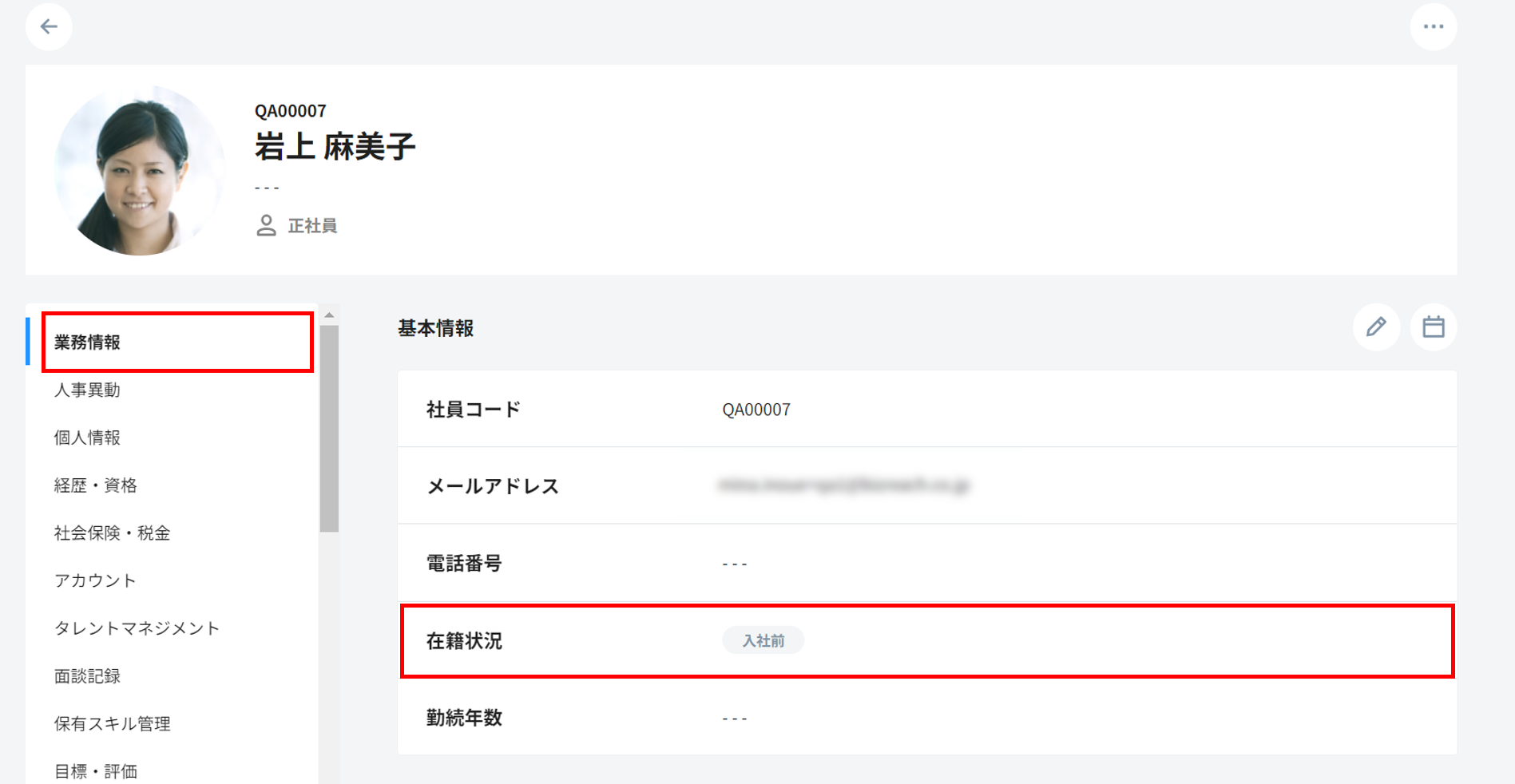Viewport: 1515px width, 784px height.
Task: Click the sidebar vertical scrollbar thumb
Action: tap(329, 428)
